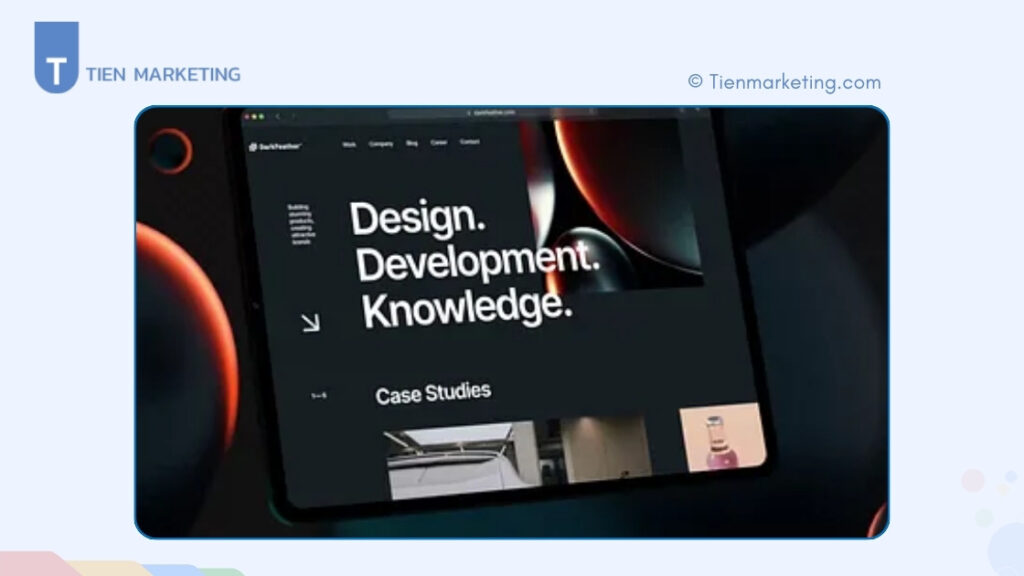Click the browser back arrow
Image resolution: width=1024 pixels, height=576 pixels.
click(277, 116)
